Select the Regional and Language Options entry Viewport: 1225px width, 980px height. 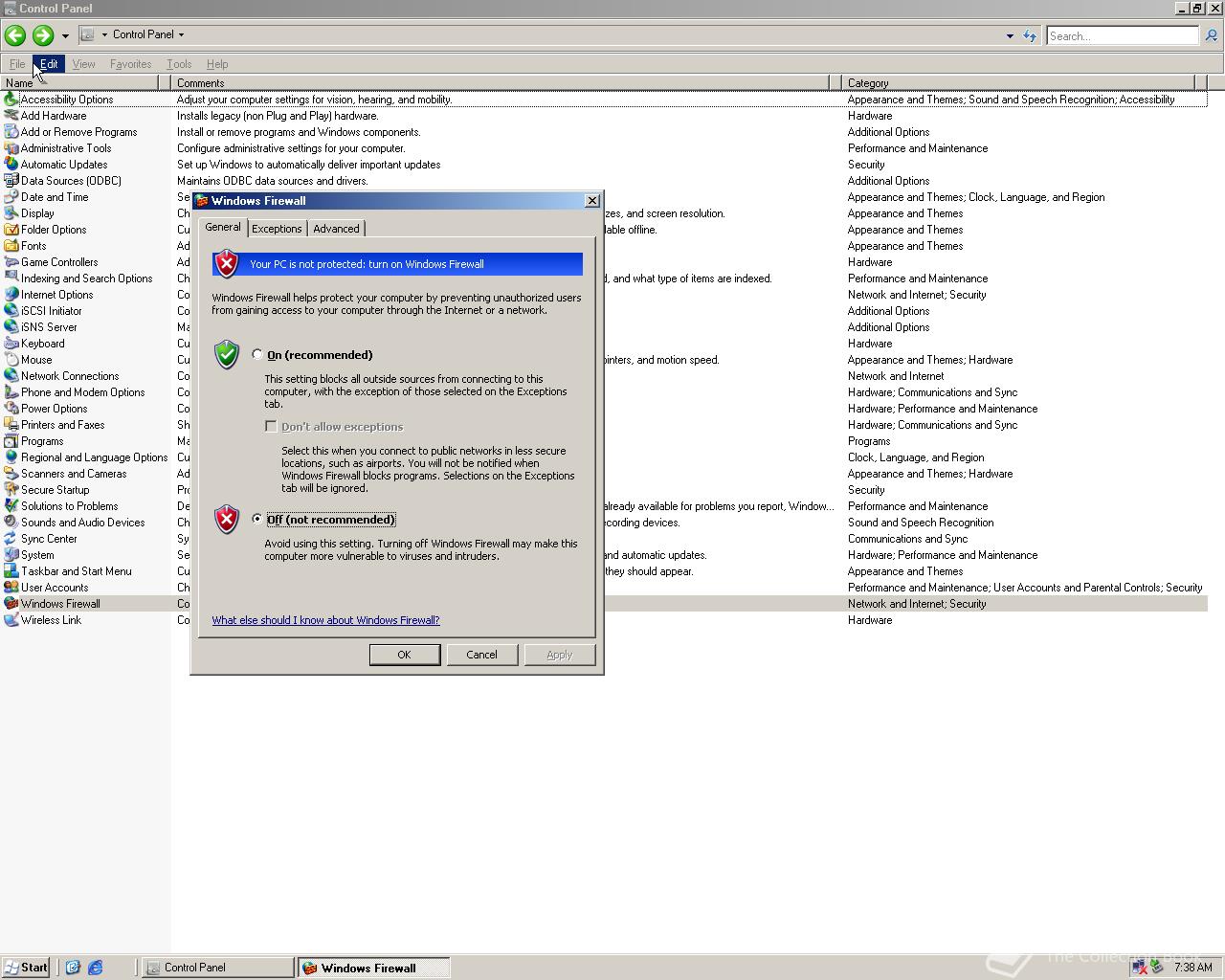(94, 457)
